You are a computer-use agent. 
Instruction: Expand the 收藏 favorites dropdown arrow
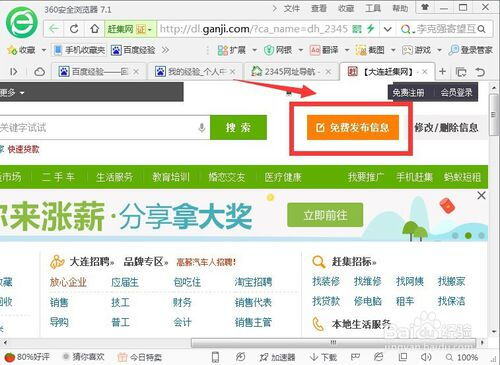(44, 50)
